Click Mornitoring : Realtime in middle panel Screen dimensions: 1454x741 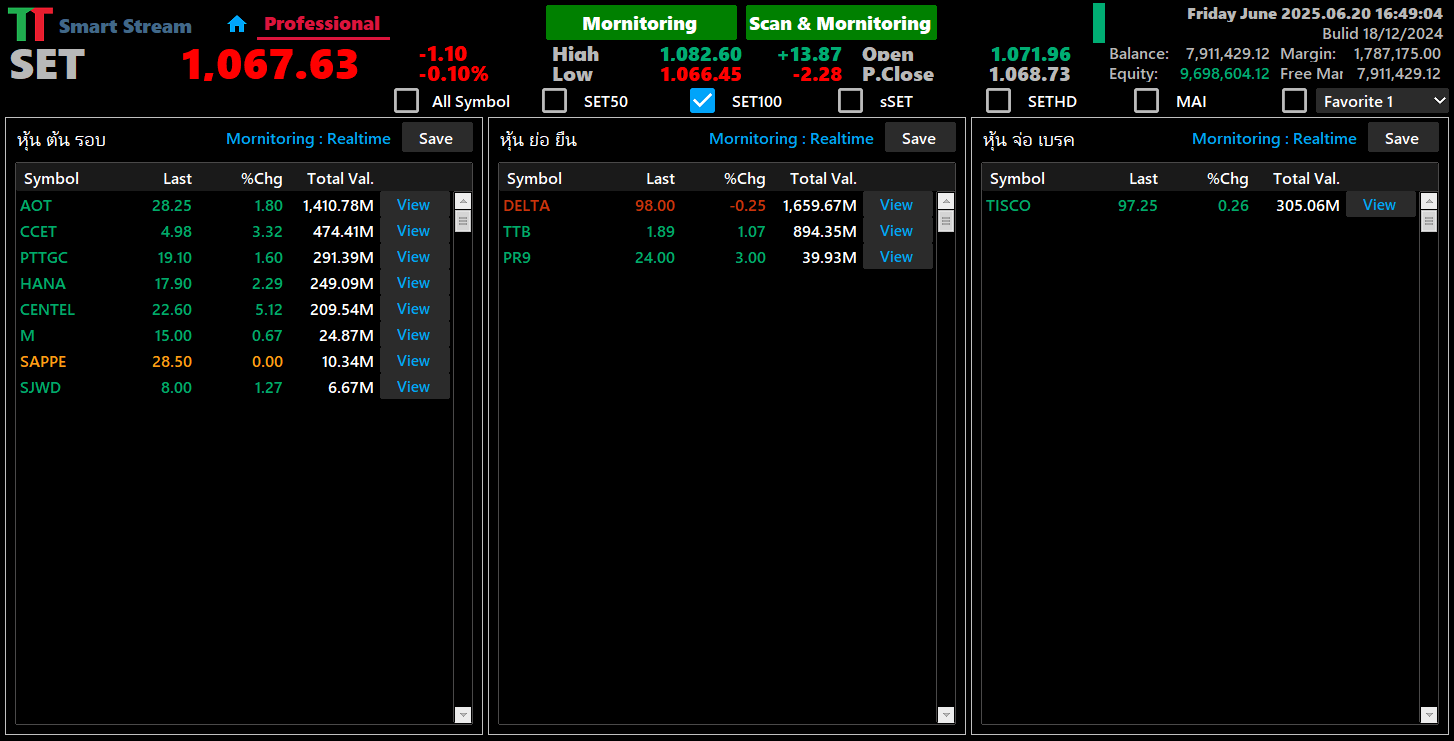point(791,139)
